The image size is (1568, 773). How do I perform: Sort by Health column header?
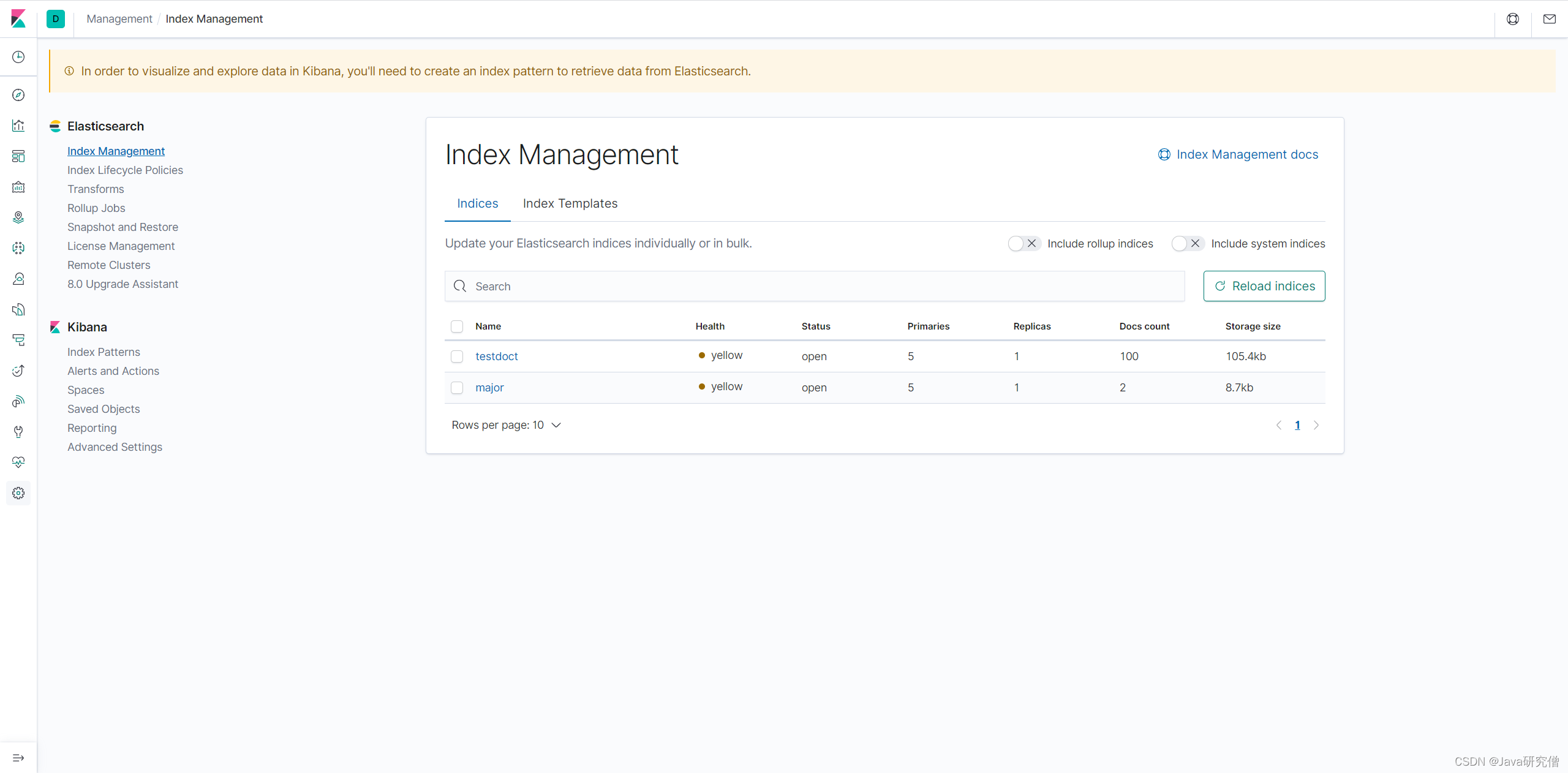pyautogui.click(x=710, y=326)
